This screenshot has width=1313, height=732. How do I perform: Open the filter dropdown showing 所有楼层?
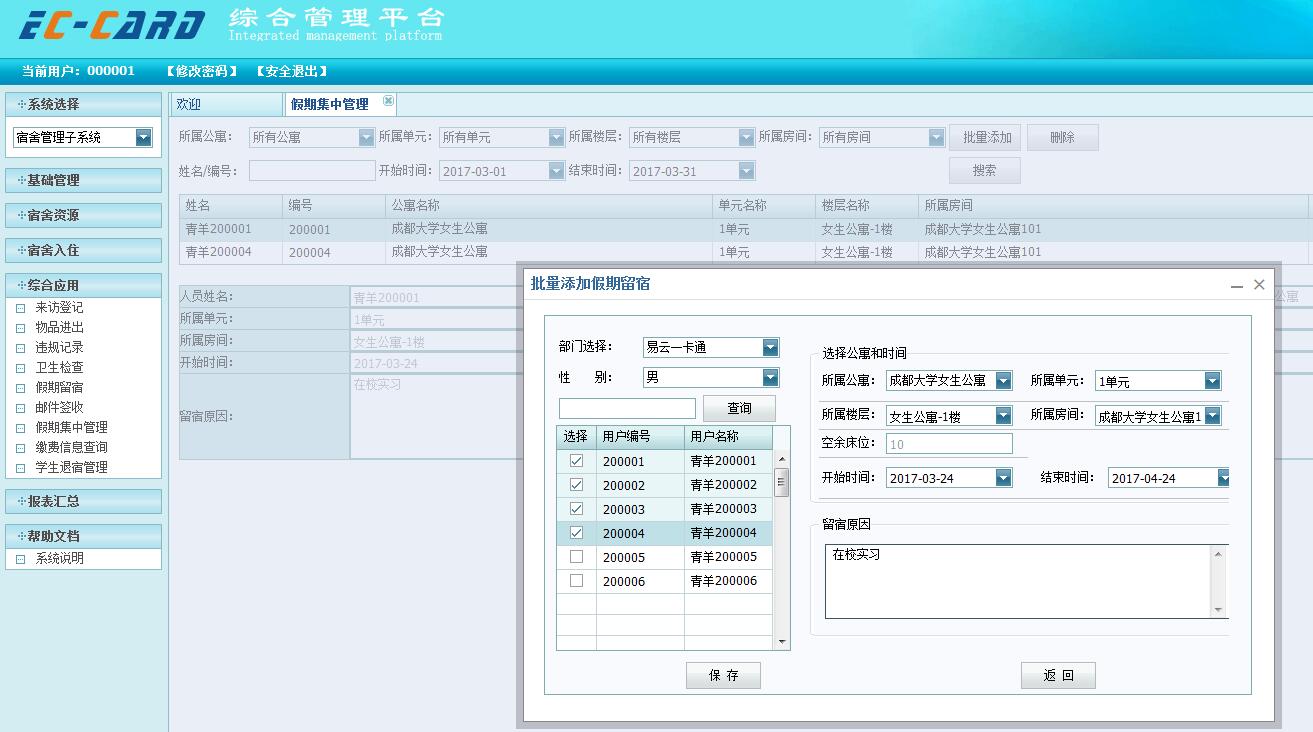click(x=746, y=138)
